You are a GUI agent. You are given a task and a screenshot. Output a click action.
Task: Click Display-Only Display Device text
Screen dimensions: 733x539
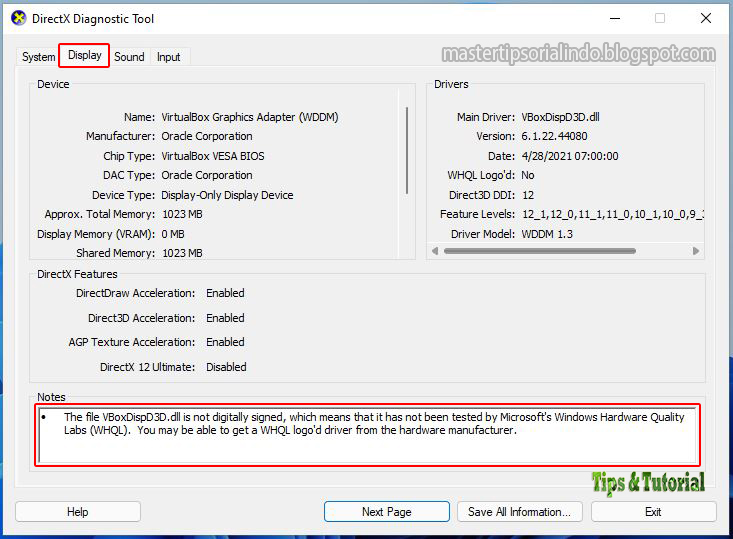tap(227, 195)
